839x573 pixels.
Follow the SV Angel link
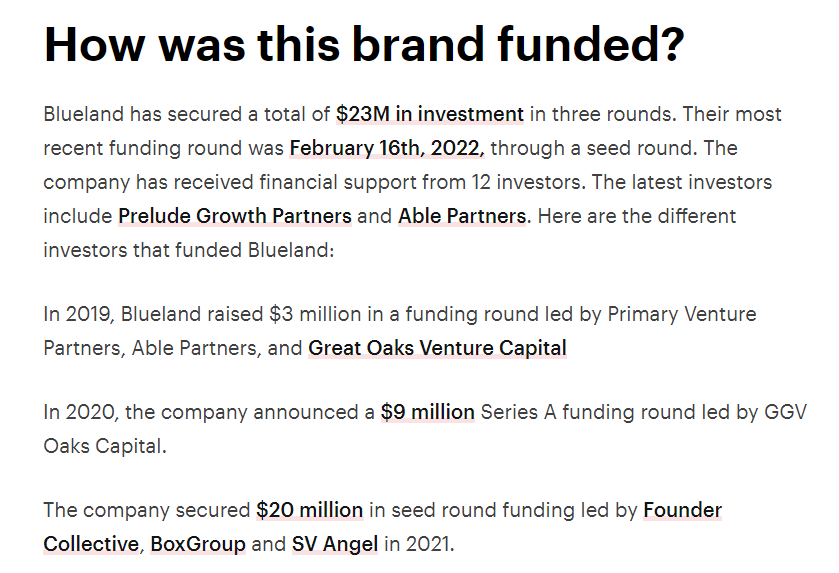click(335, 544)
